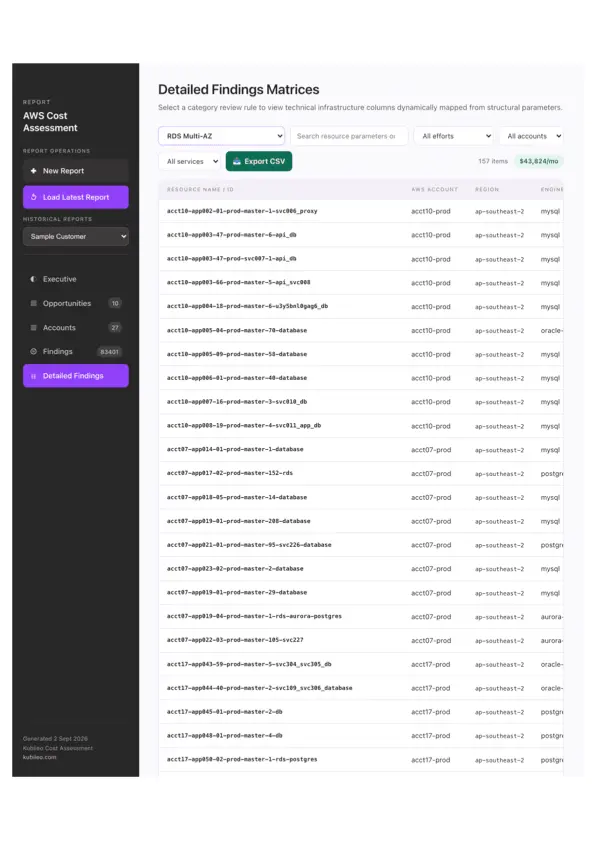Select row acct10-app003-47-prod-master-6-api_db
This screenshot has width=595, height=841.
click(x=361, y=235)
